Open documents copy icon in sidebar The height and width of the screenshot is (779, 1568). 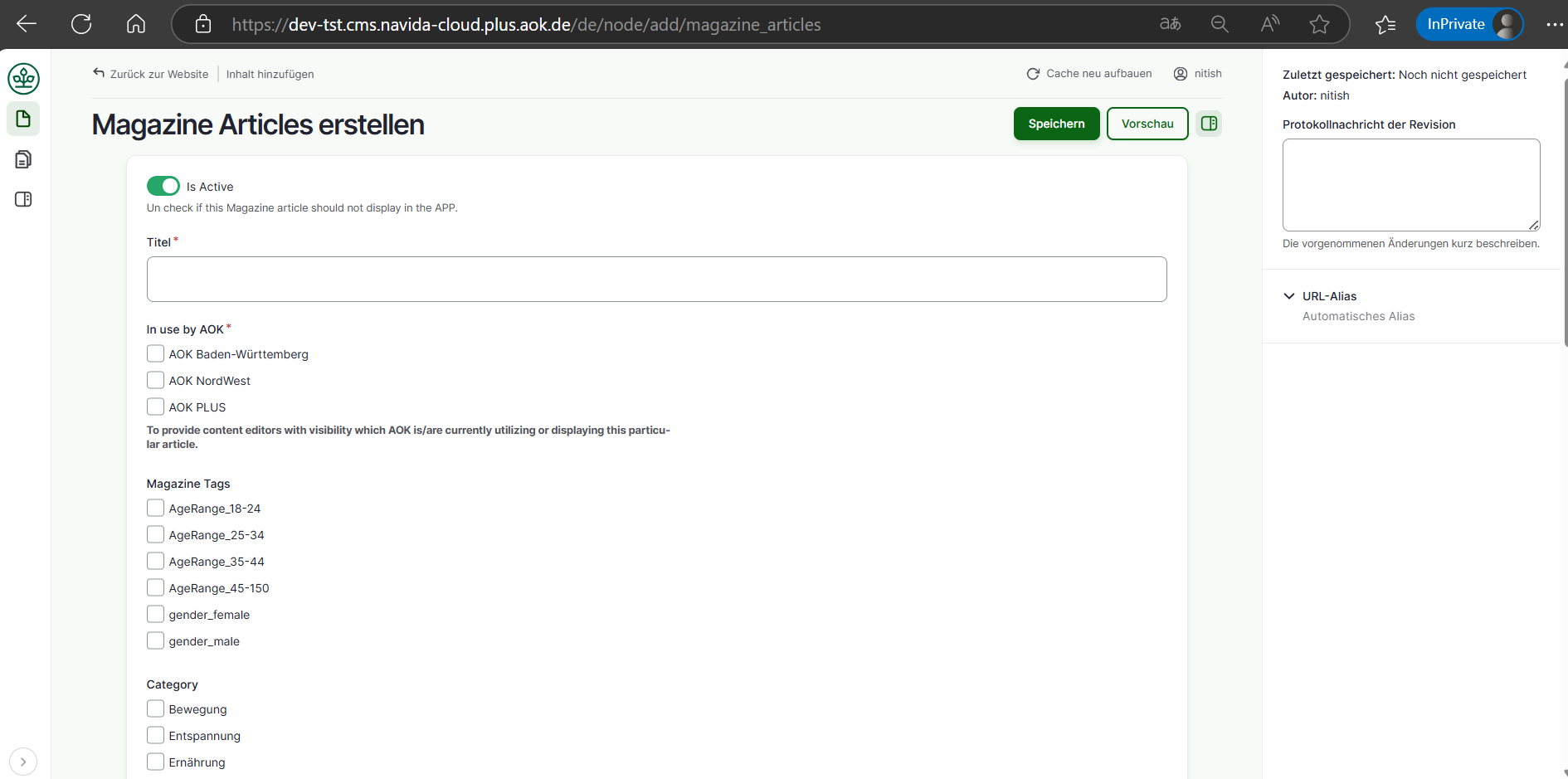point(23,158)
